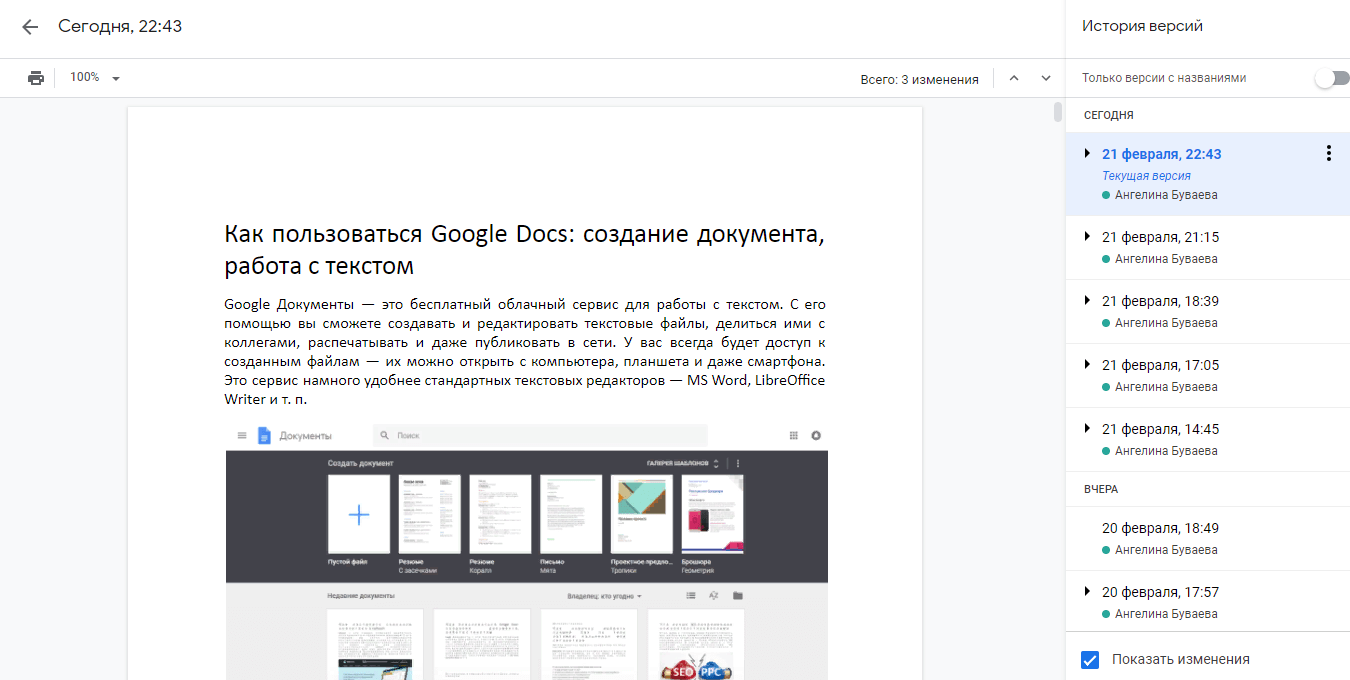Select the '21 февраля, 14:45' version

pyautogui.click(x=1162, y=428)
